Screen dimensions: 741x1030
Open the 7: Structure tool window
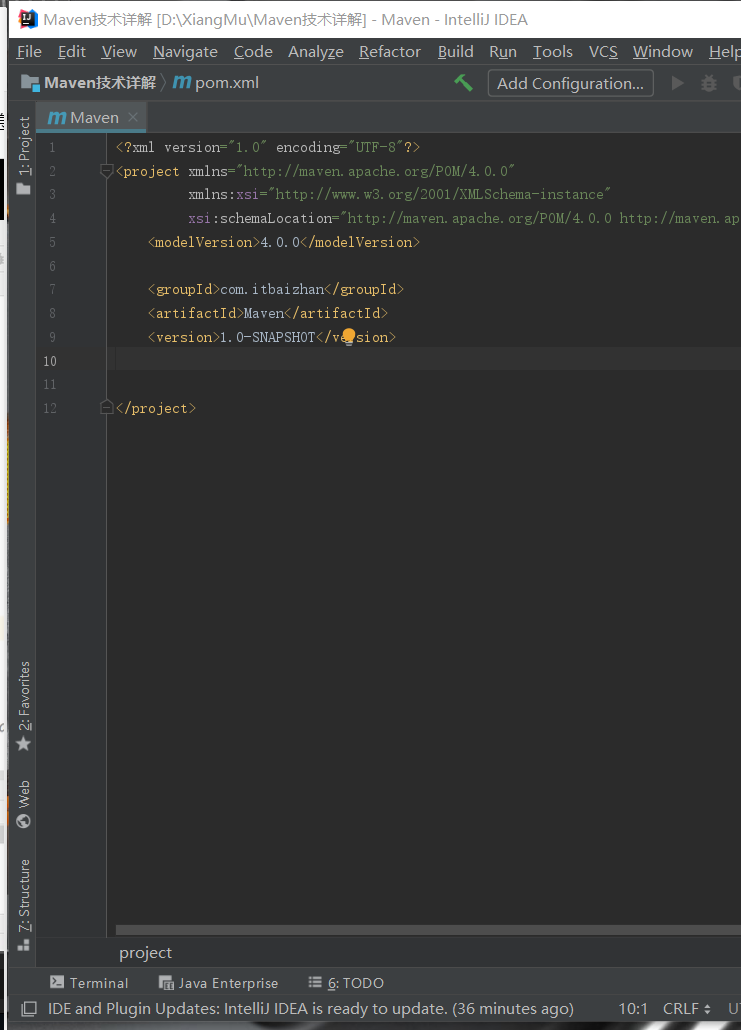pyautogui.click(x=24, y=905)
